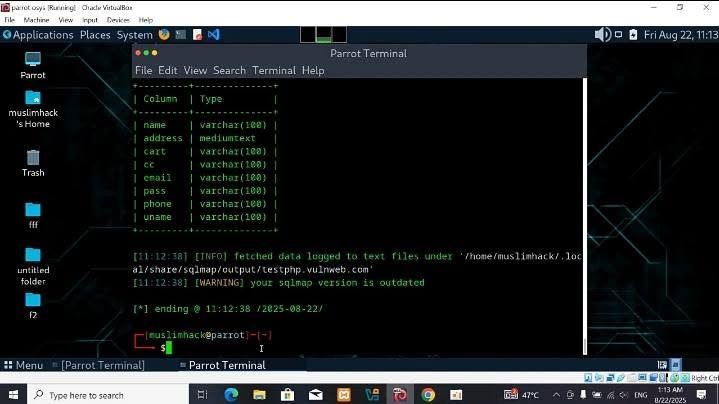Click the 'mediumtext' type in terminal output
This screenshot has height=404, width=719.
[227, 138]
